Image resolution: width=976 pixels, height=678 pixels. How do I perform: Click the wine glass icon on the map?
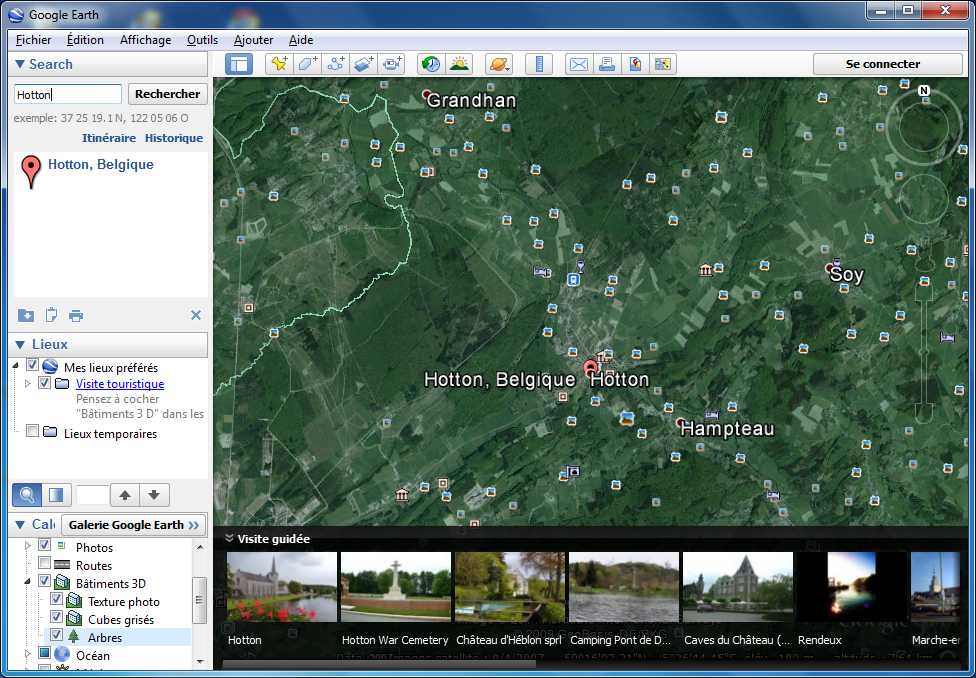coord(580,266)
